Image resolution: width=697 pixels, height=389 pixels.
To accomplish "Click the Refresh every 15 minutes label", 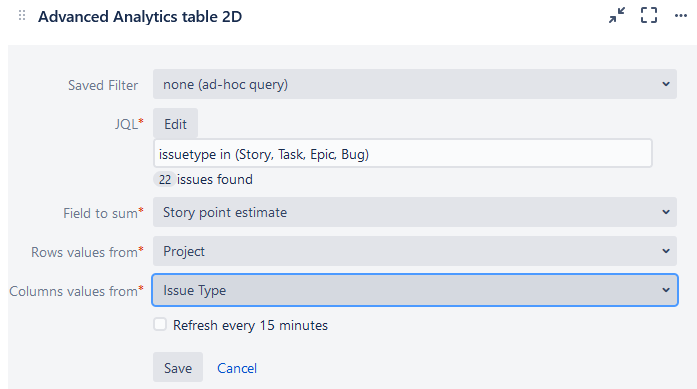I will tap(250, 325).
